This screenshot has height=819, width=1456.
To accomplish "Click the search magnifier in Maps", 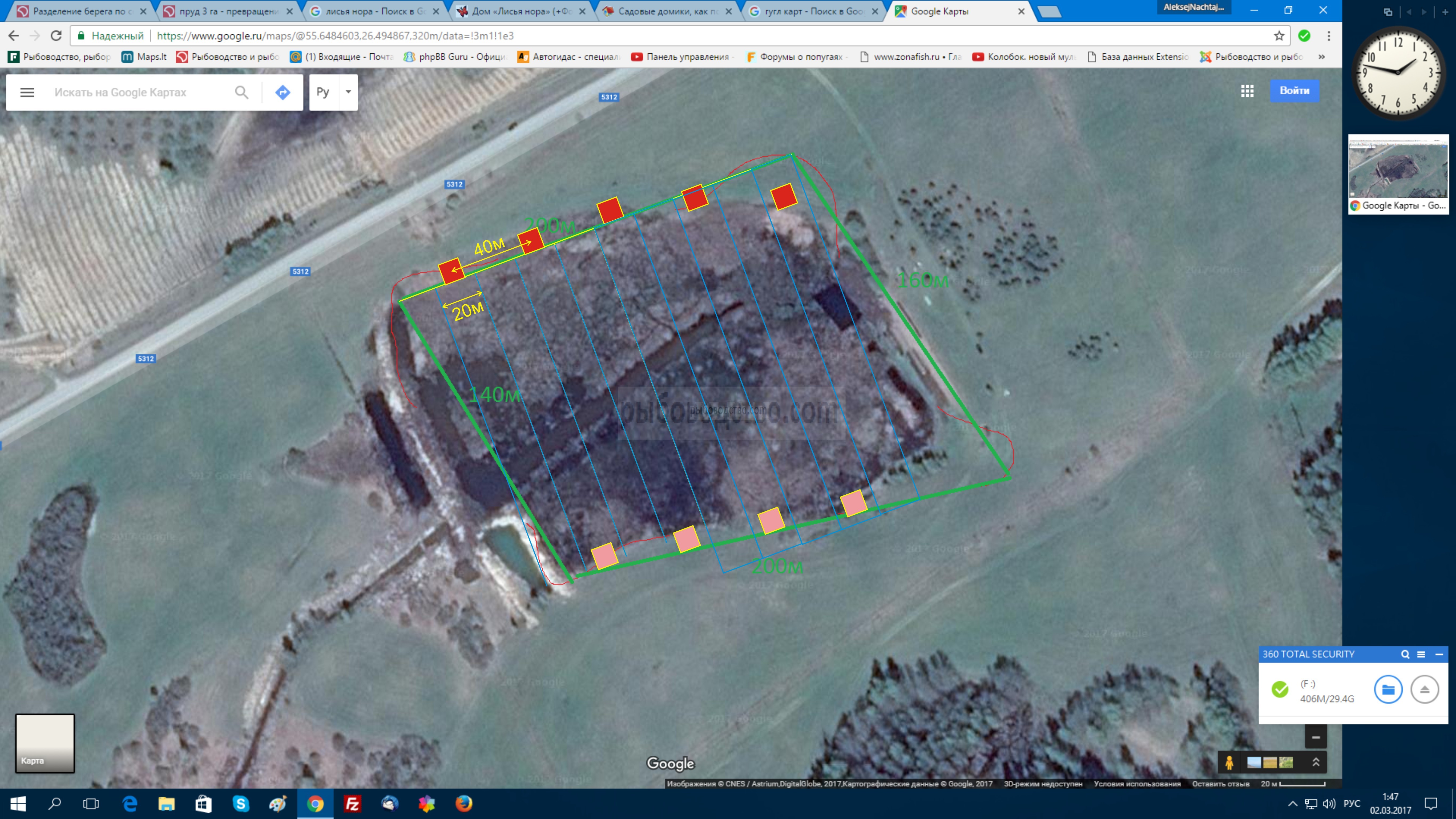I will point(241,92).
